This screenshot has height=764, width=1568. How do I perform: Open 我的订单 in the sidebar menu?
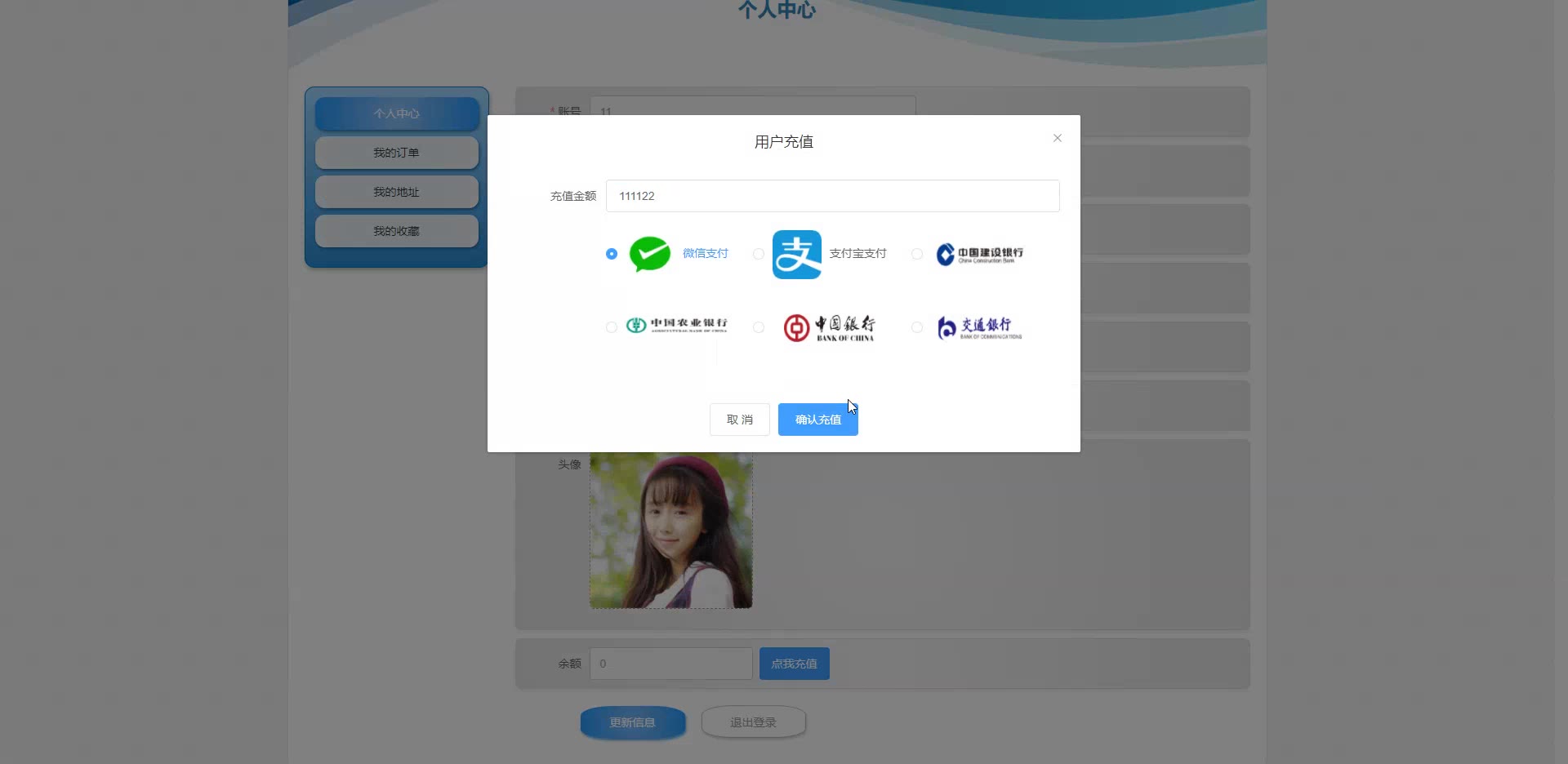pos(397,153)
